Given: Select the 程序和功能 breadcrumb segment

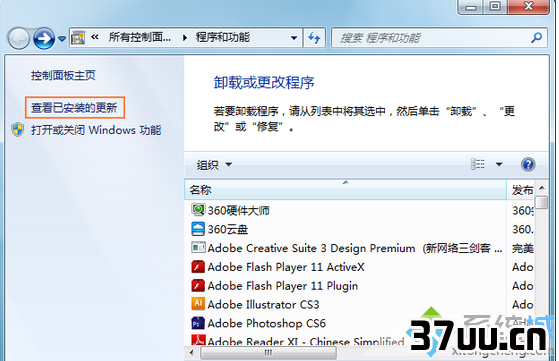Looking at the screenshot, I should coord(222,37).
